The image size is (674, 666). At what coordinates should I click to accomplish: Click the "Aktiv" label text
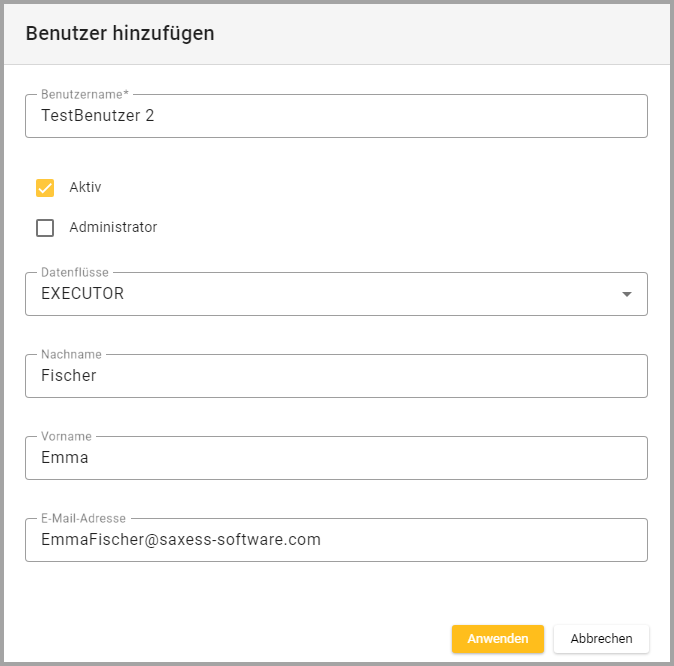[x=85, y=187]
